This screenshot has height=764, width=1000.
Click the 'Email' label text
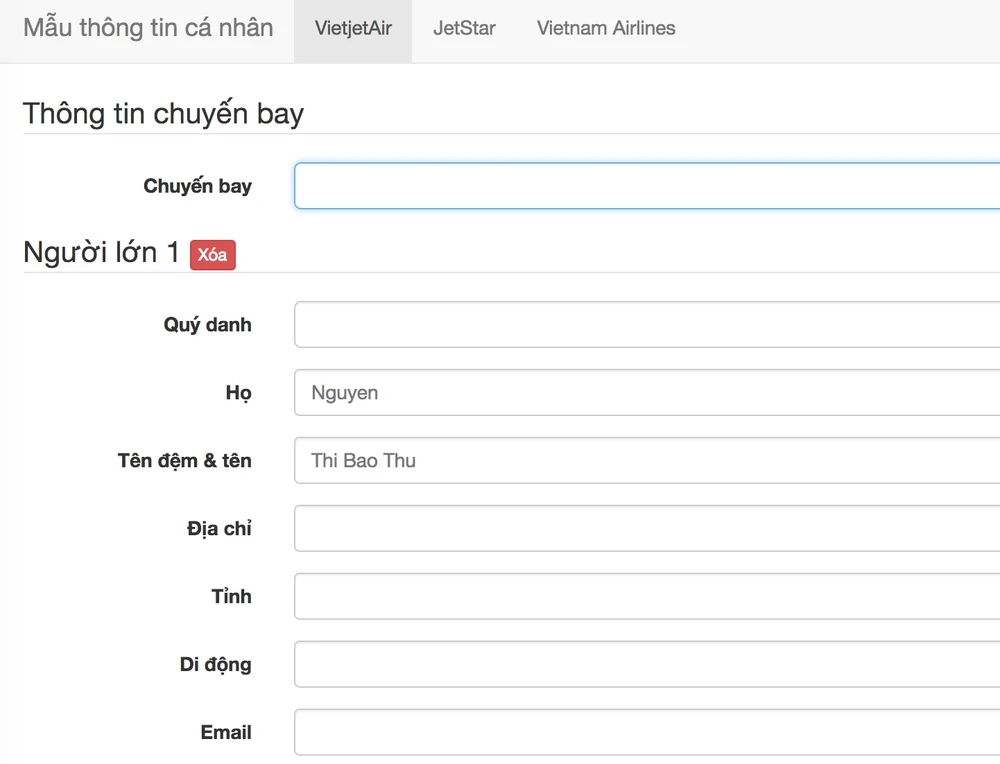226,733
